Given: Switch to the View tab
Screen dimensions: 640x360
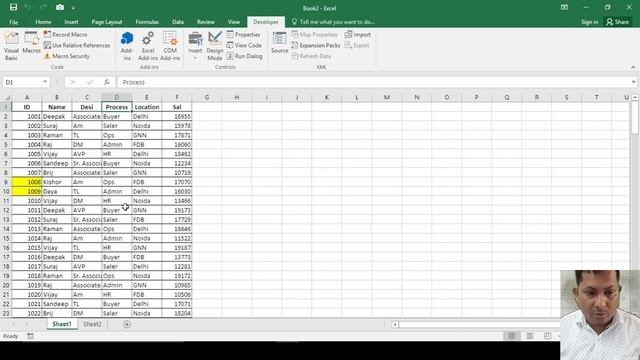Looking at the screenshot, I should 234,22.
